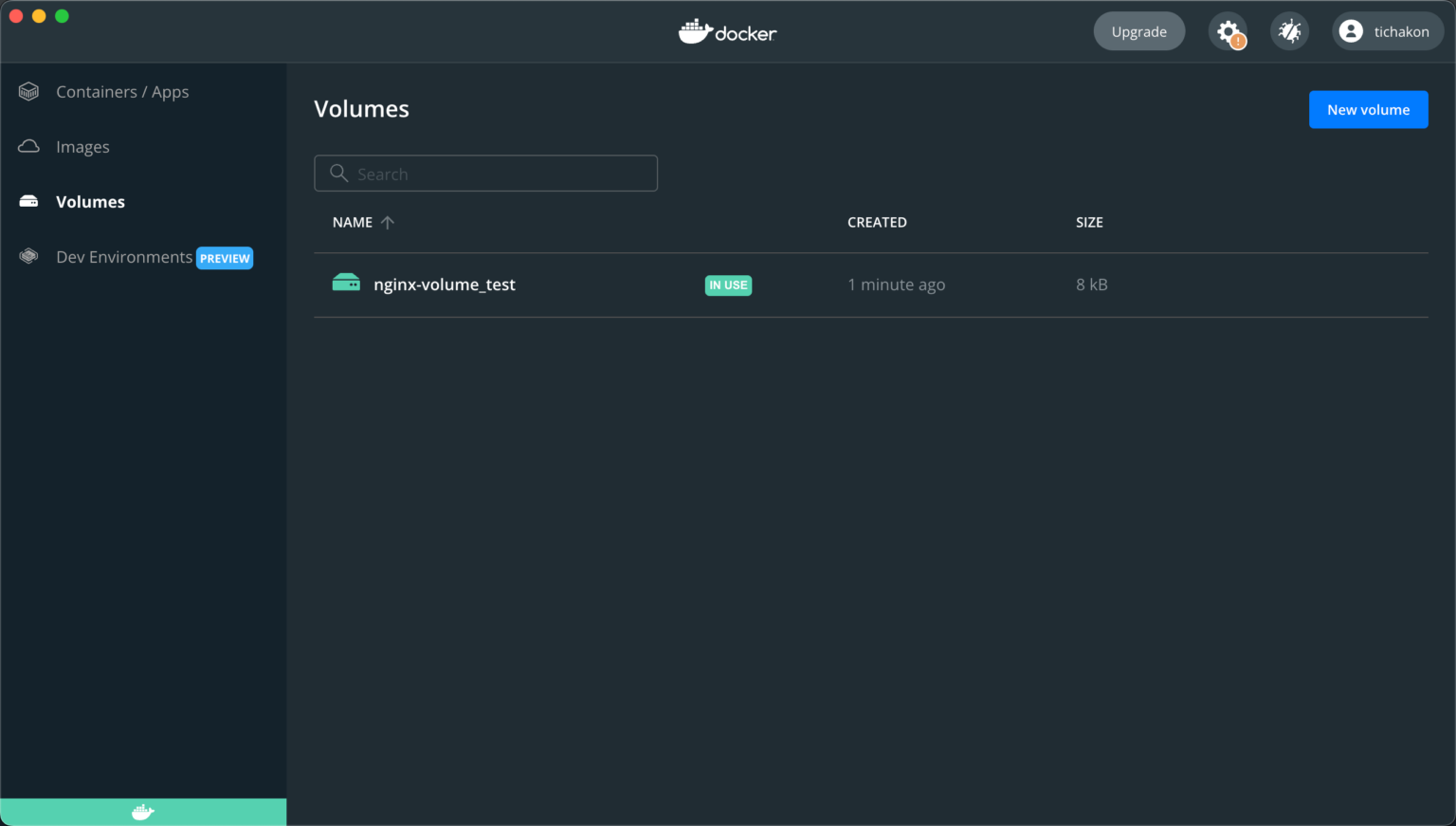
Task: Open Docker Desktop settings gear
Action: point(1228,30)
